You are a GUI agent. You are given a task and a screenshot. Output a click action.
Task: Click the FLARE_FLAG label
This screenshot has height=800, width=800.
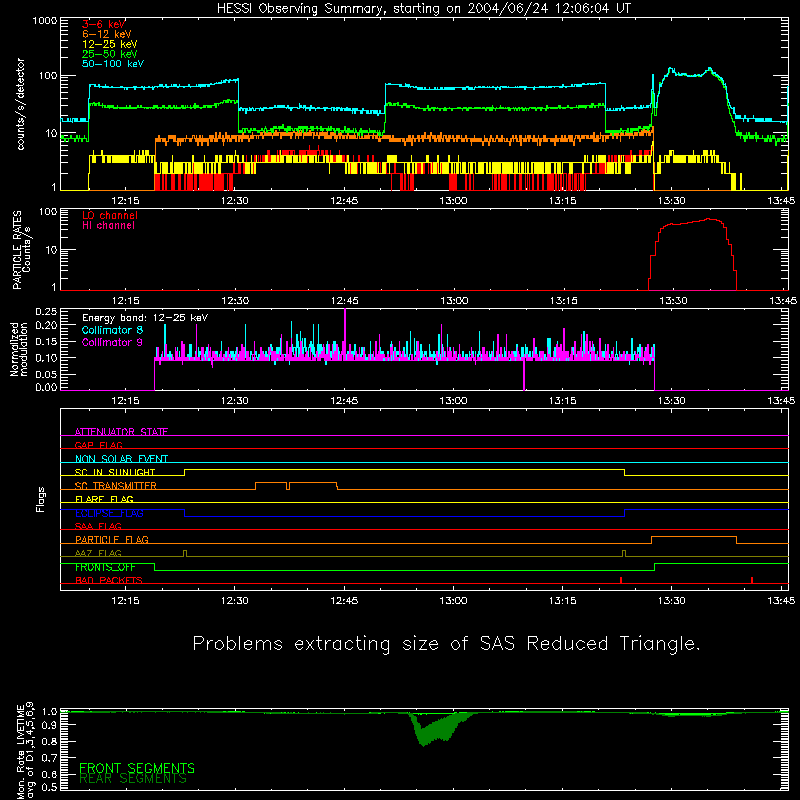coord(104,499)
